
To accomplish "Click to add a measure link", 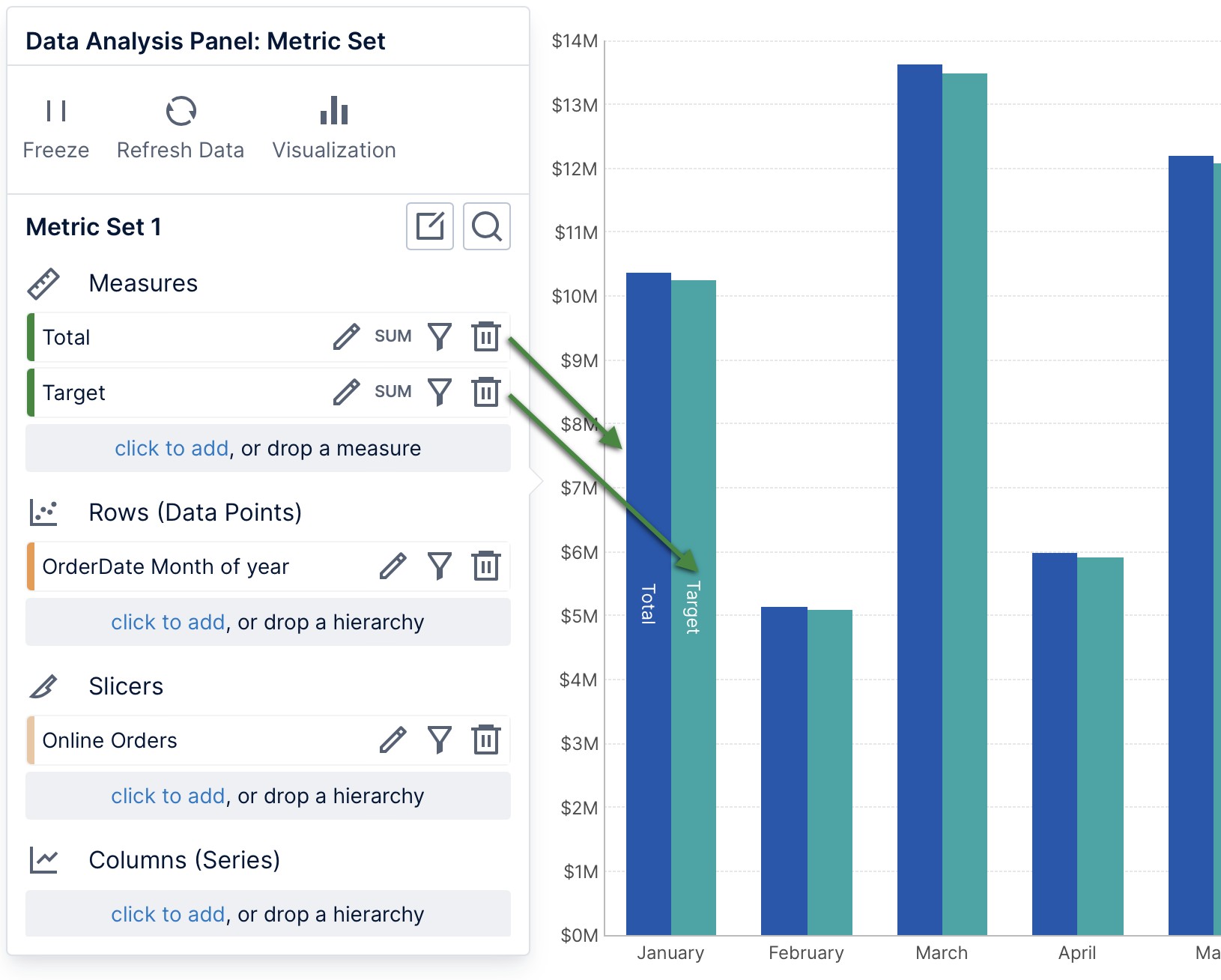I will (171, 449).
